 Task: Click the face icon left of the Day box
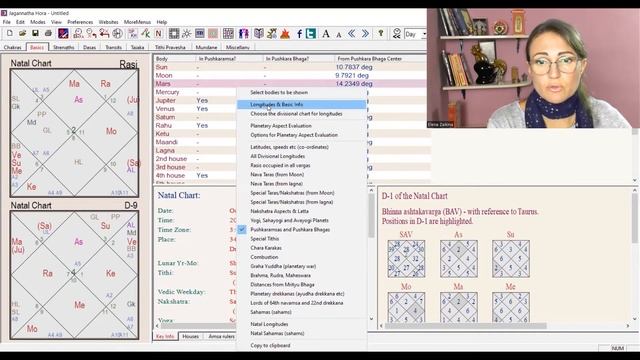(x=396, y=33)
